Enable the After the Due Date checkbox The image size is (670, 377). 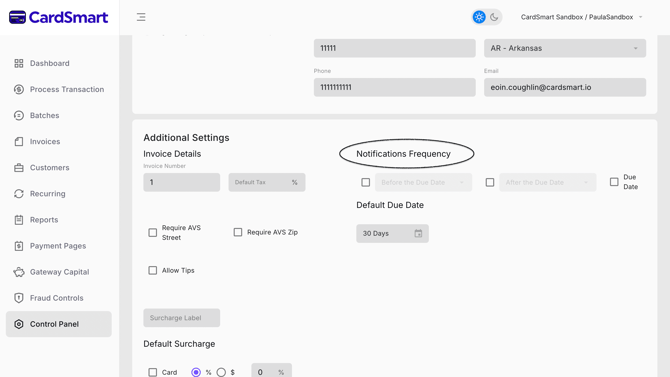(490, 183)
